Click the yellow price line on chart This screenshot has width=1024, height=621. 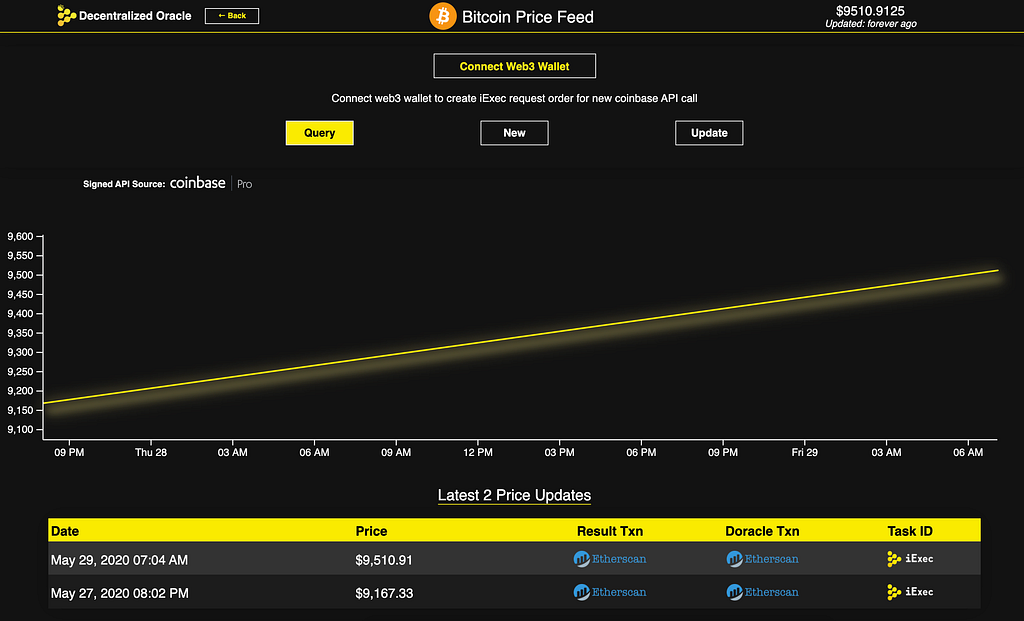[x=520, y=337]
